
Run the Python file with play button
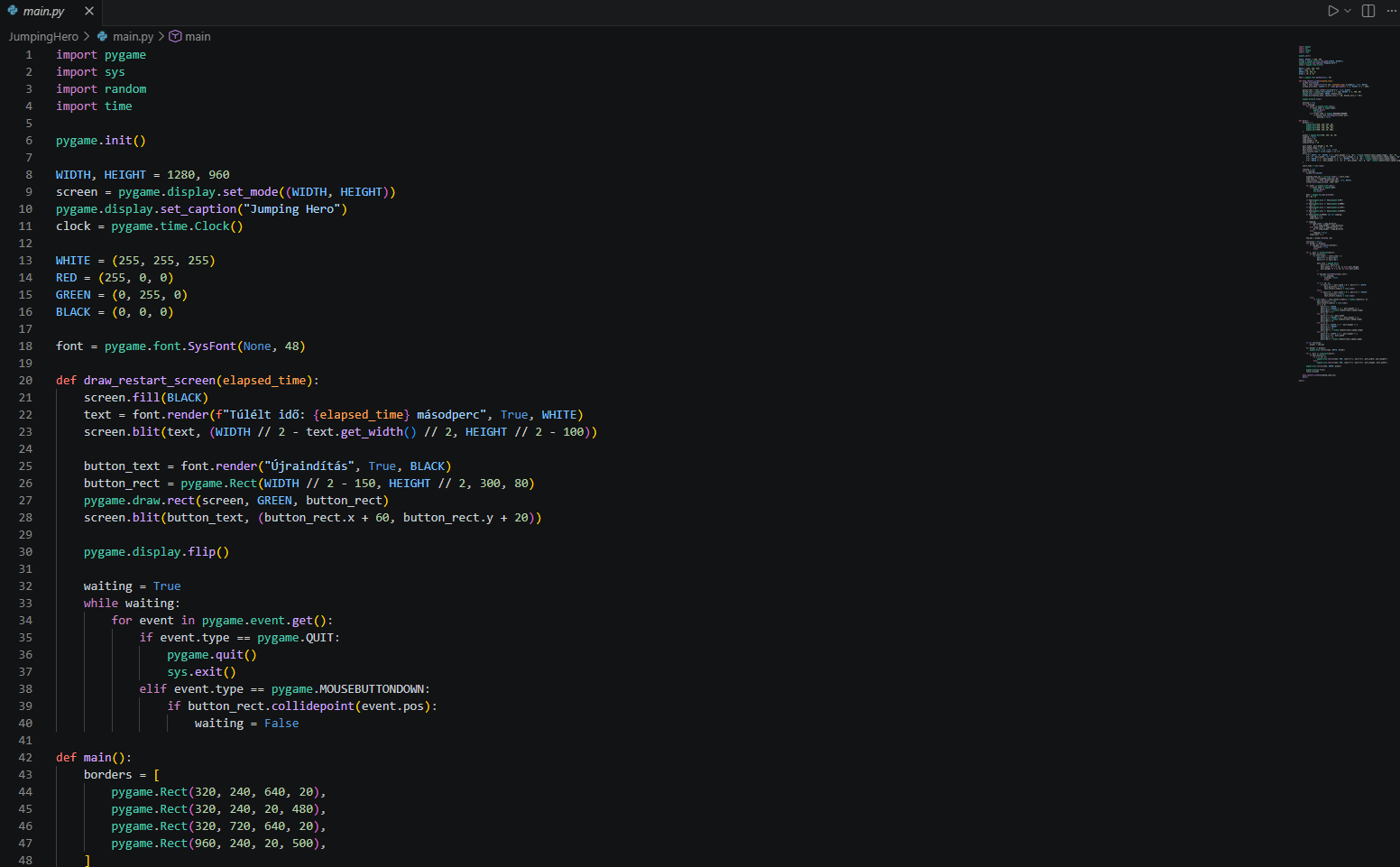1332,11
